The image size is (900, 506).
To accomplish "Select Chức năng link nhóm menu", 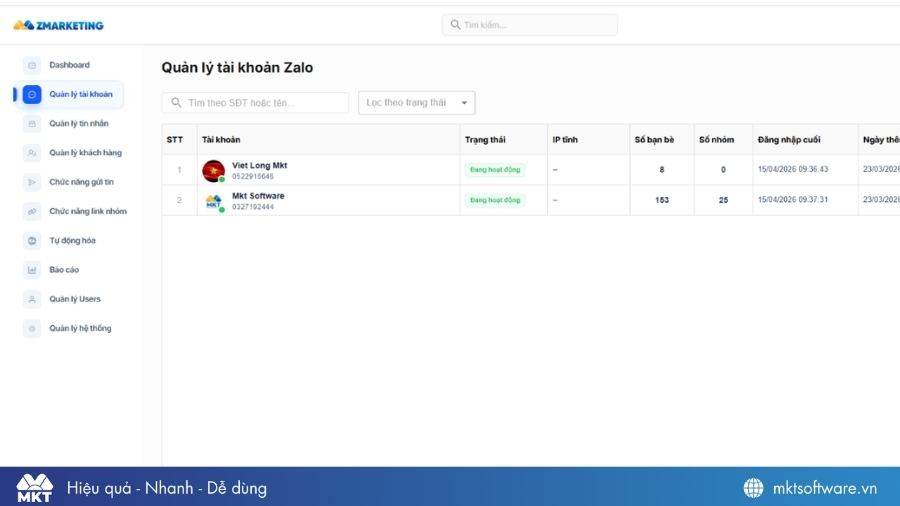I will click(x=88, y=211).
